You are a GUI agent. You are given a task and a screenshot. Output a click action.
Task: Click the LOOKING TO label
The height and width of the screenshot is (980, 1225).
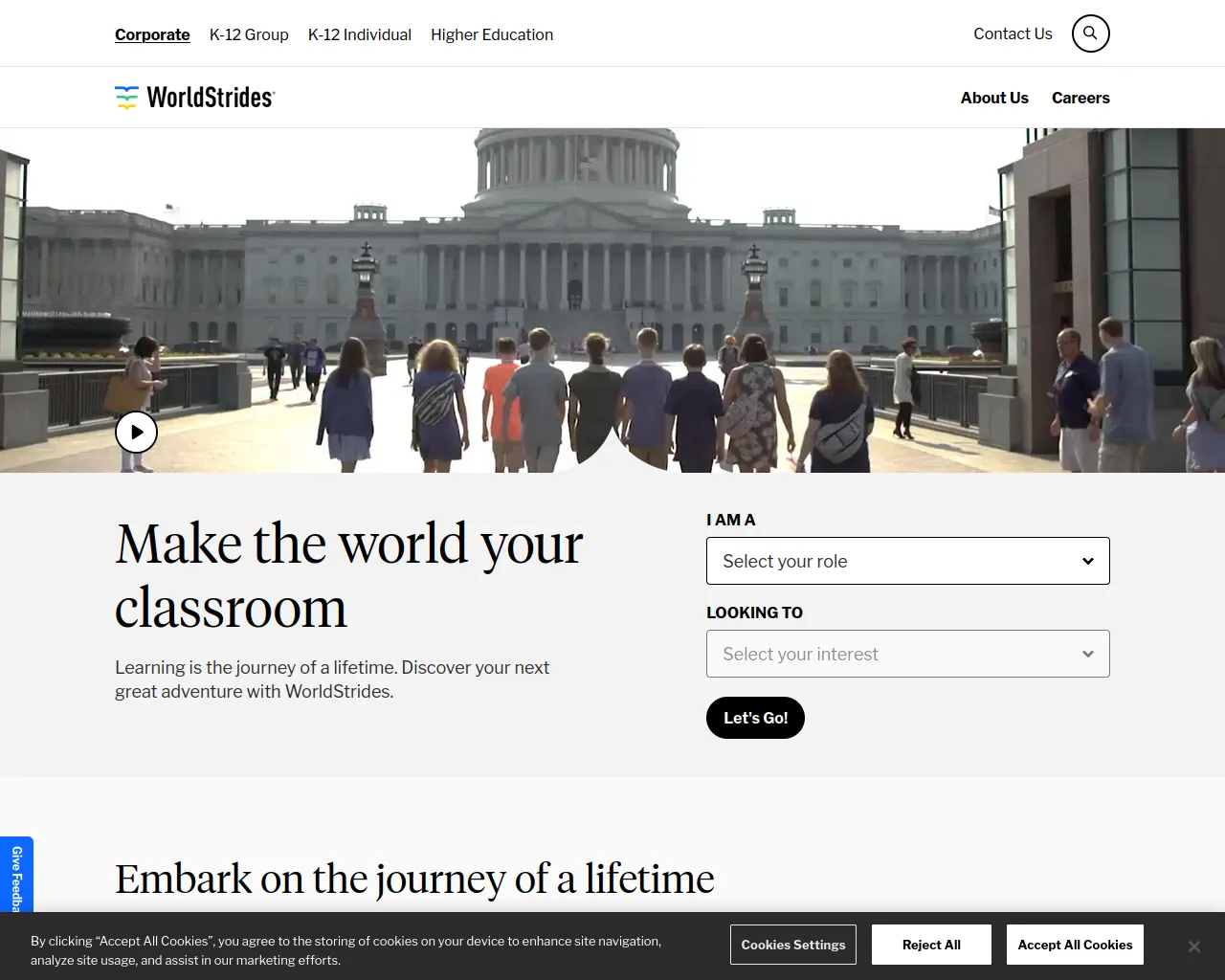pyautogui.click(x=754, y=612)
